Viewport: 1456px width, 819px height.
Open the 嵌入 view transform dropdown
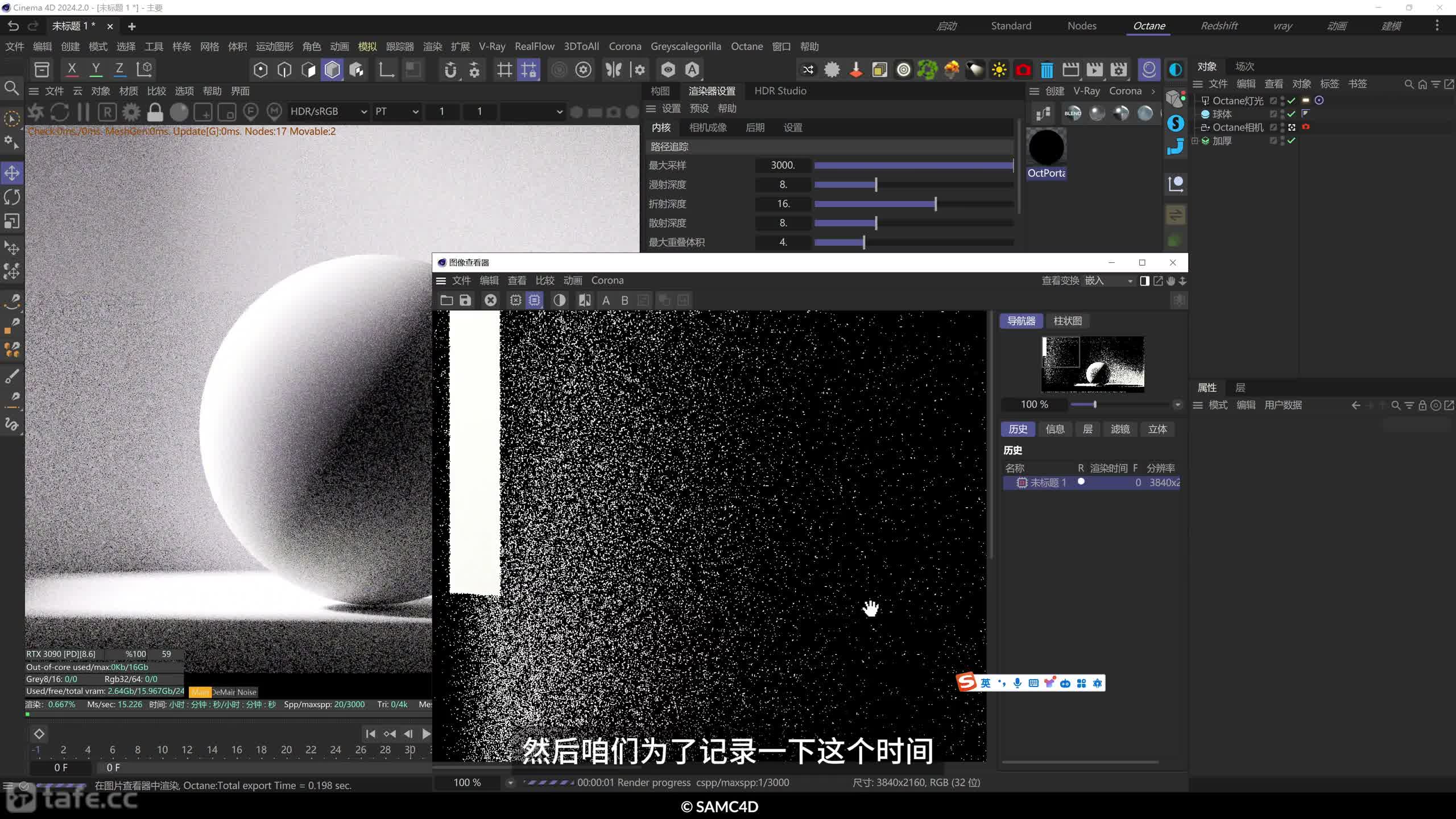1109,281
